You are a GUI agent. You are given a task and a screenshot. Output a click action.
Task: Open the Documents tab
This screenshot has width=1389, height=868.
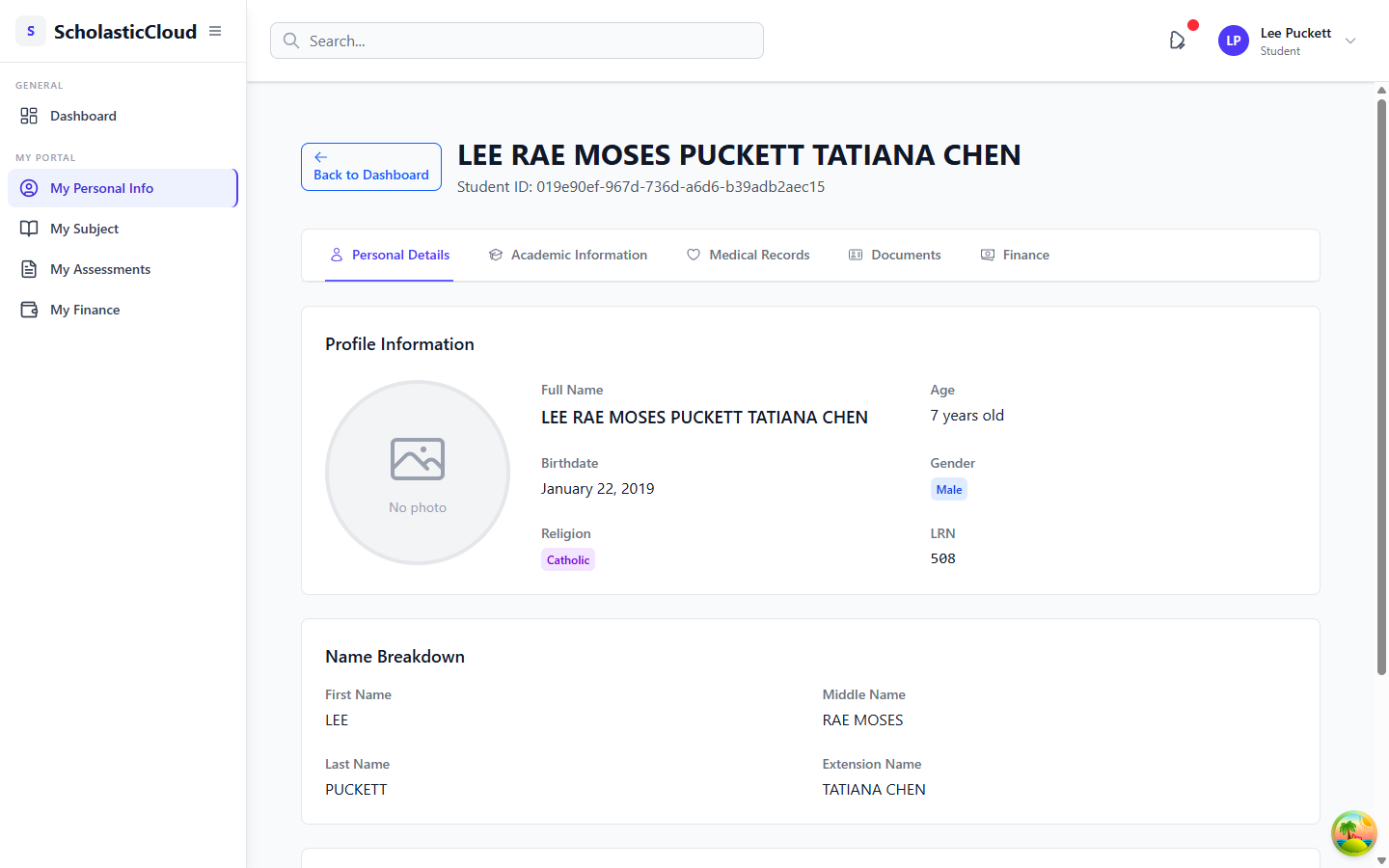(894, 255)
